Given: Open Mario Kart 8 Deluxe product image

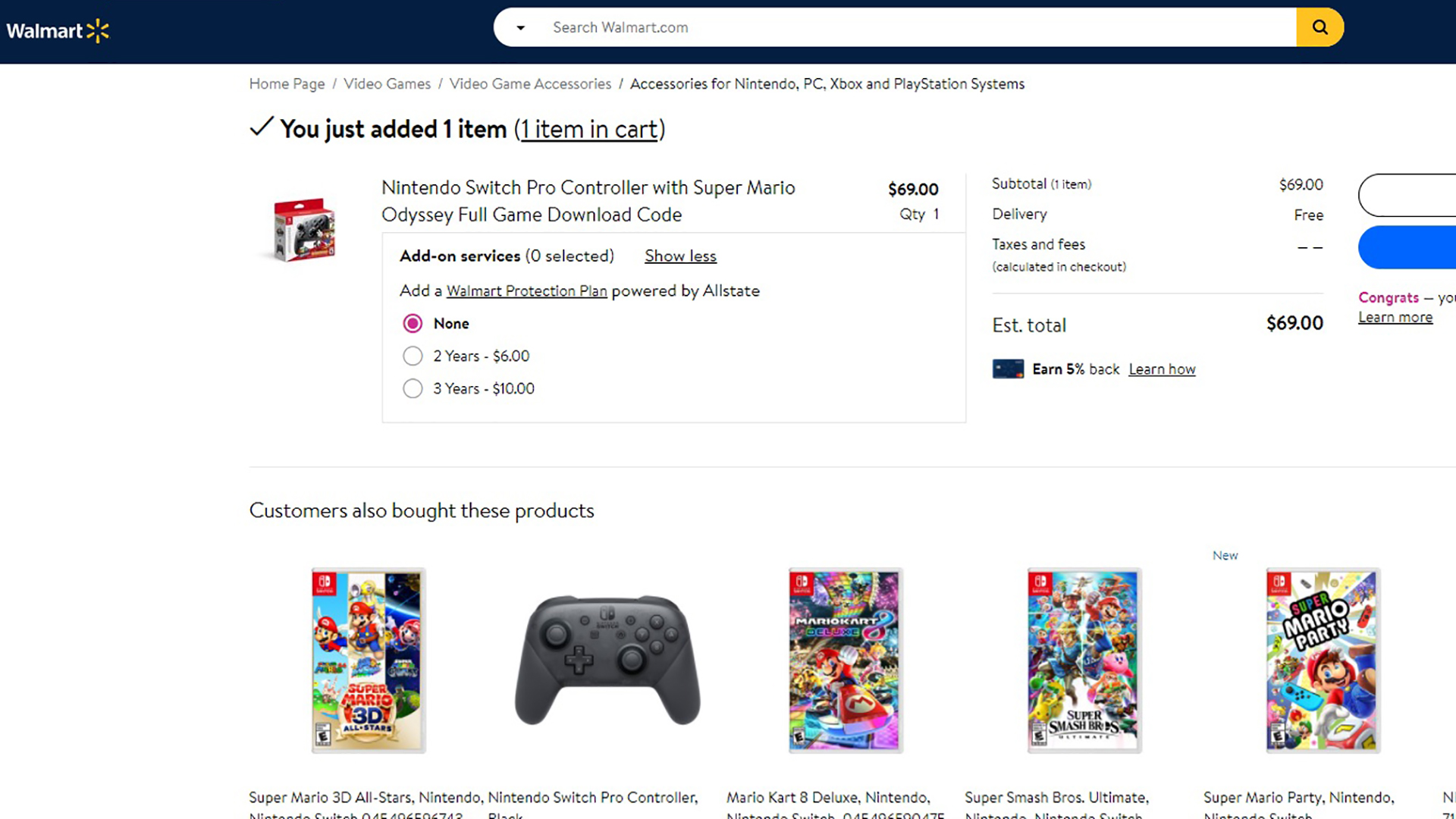Looking at the screenshot, I should 845,660.
